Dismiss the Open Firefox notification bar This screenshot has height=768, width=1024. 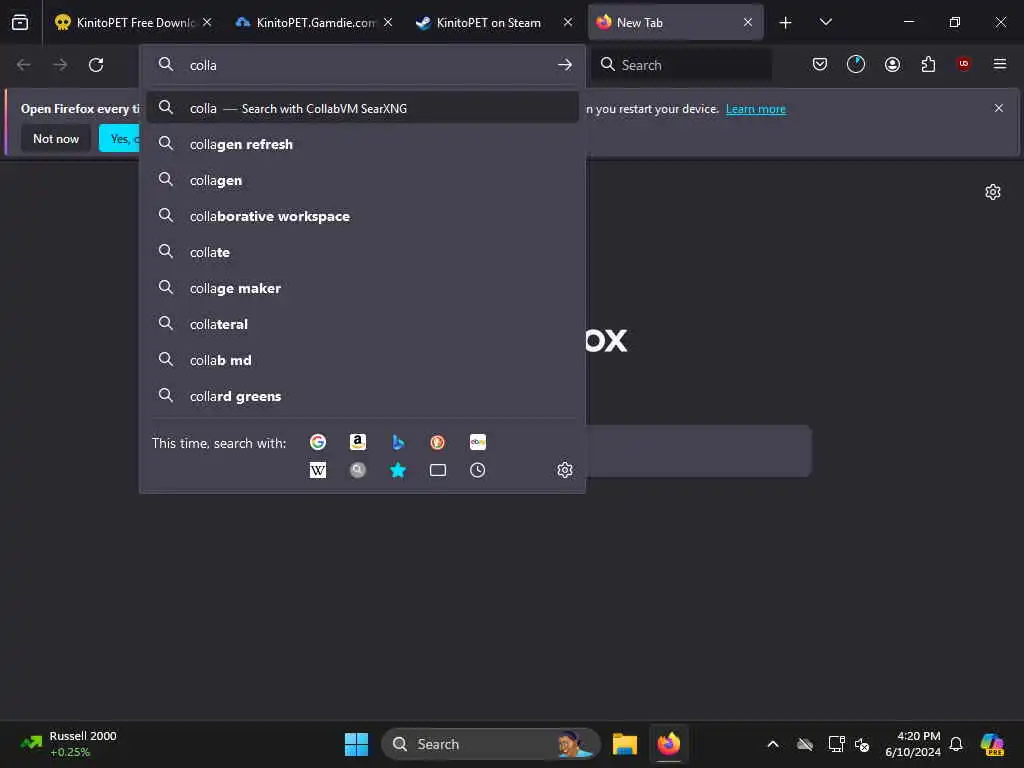tap(999, 108)
